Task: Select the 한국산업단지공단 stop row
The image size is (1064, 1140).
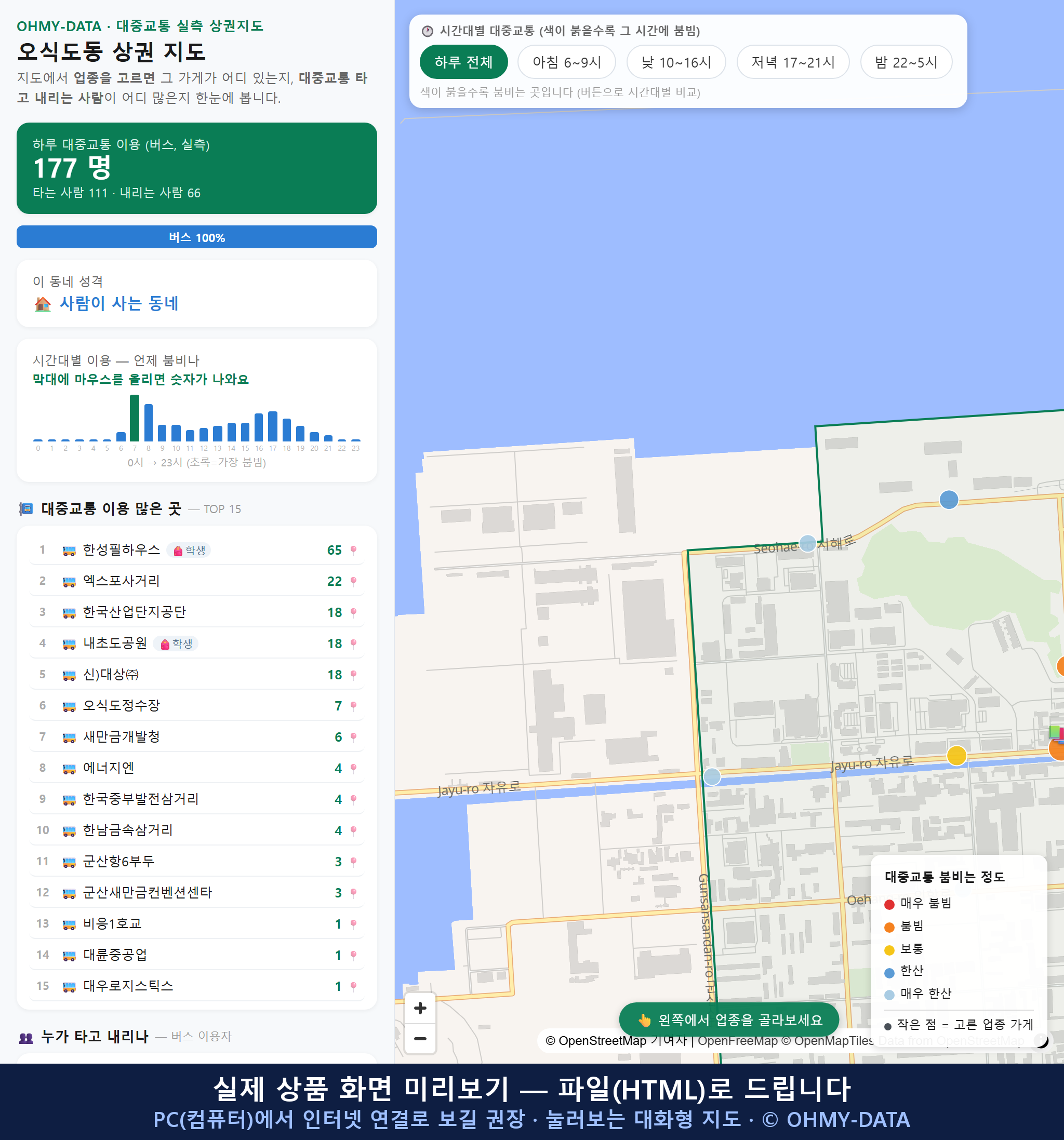Action: coord(197,612)
